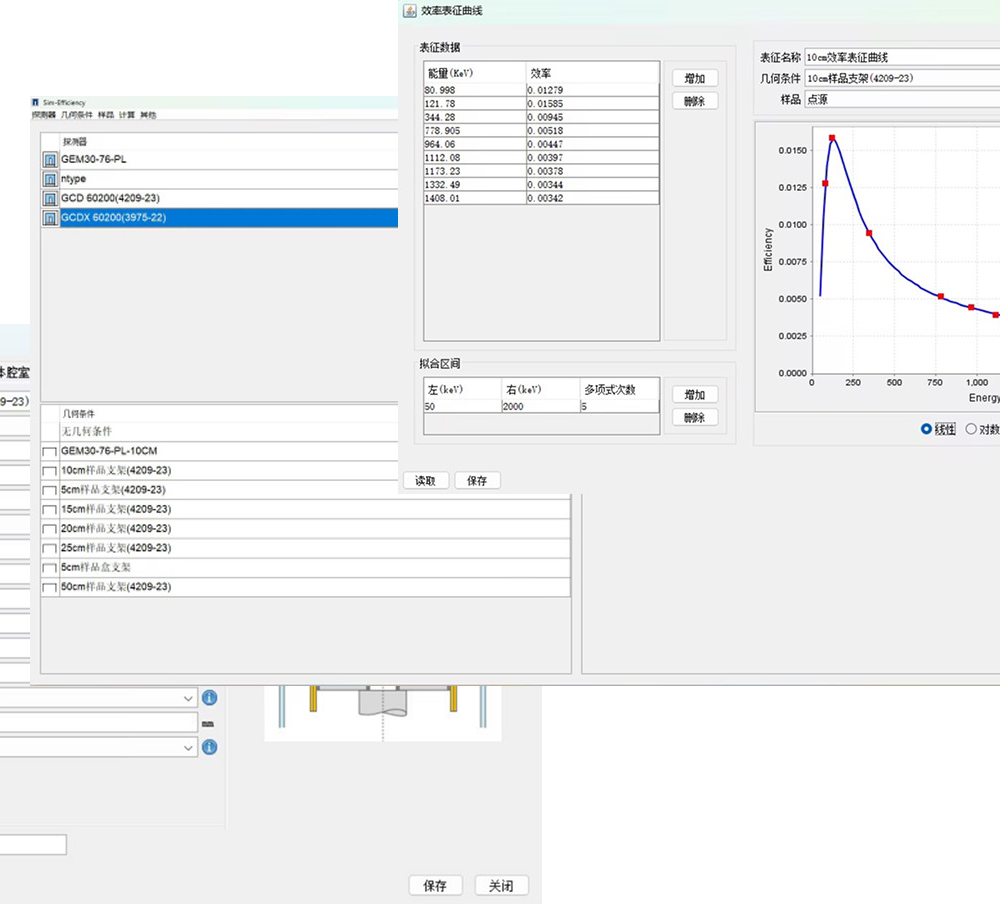
Task: Click the efficiency cell 0.00378
Action: pos(592,172)
